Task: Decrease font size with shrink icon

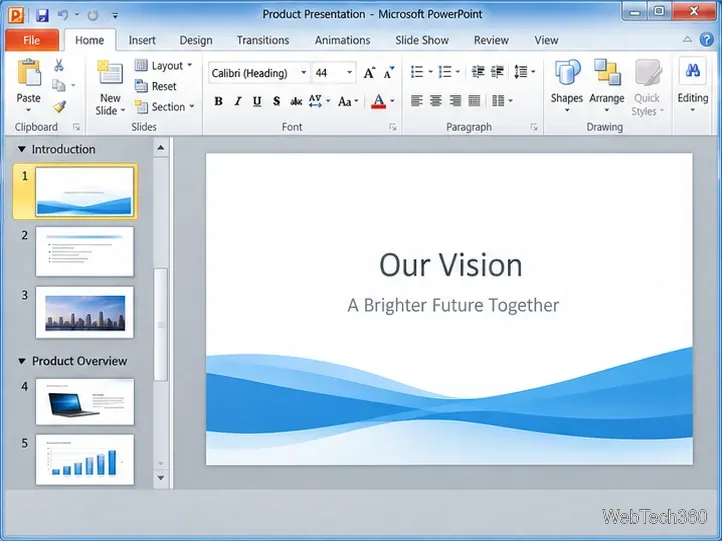Action: coord(389,73)
